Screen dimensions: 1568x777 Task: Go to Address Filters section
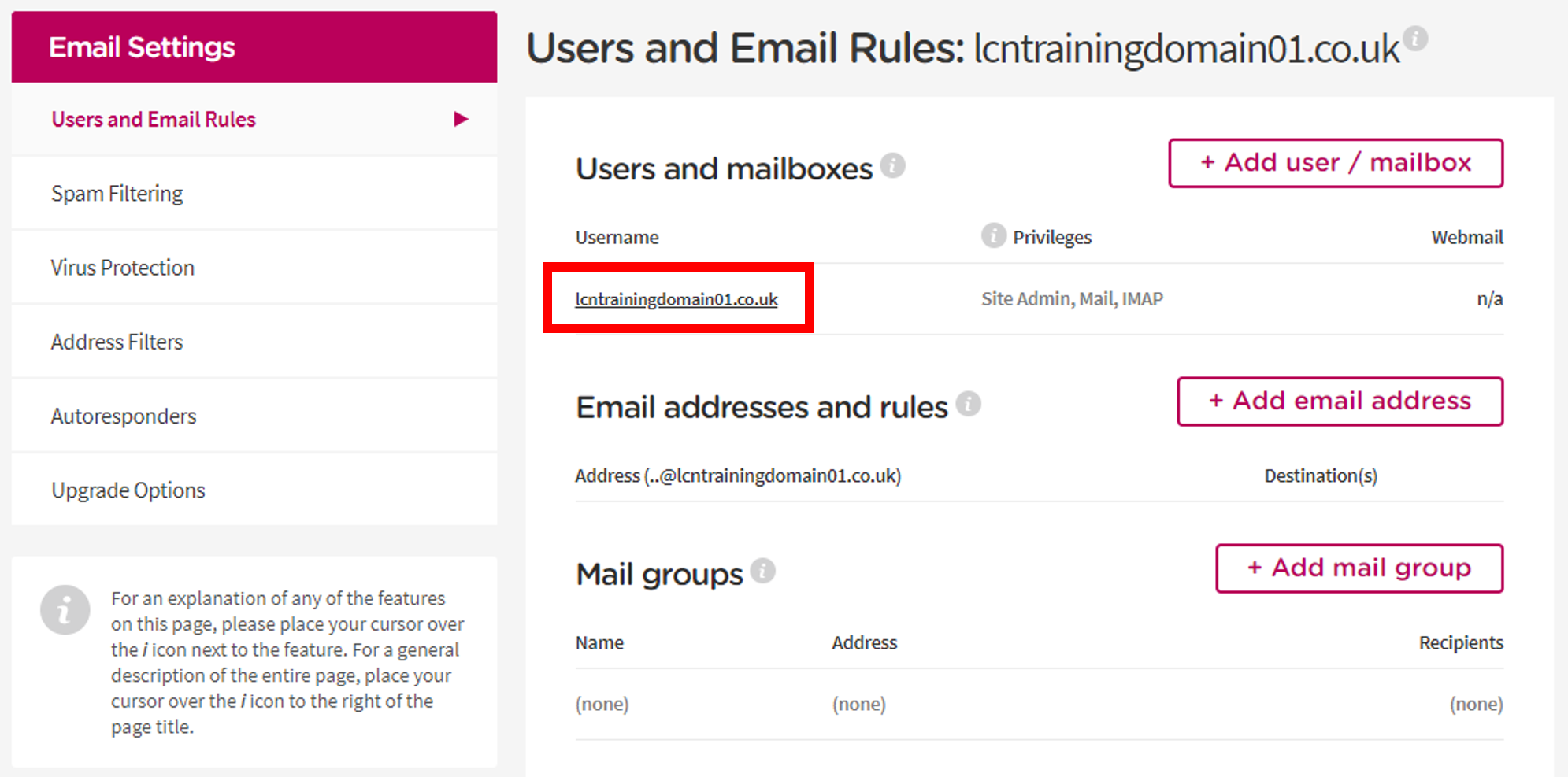click(x=117, y=341)
